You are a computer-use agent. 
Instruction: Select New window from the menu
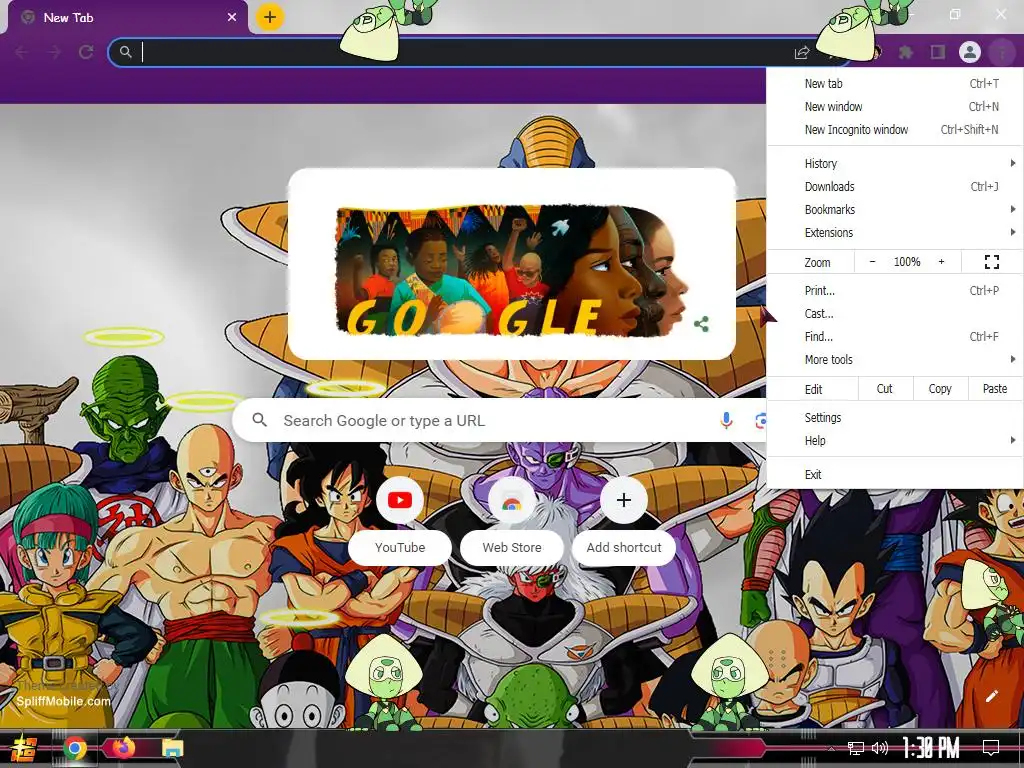point(895,106)
